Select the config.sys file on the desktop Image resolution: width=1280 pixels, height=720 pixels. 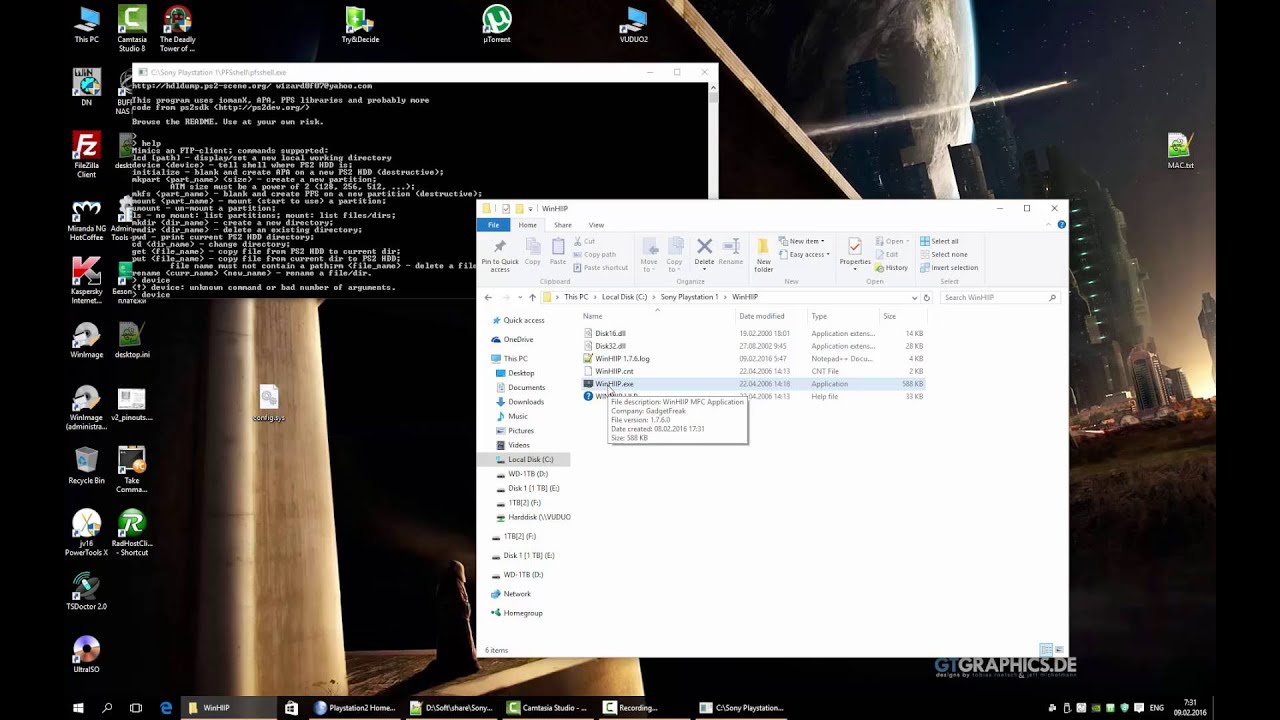[x=269, y=403]
